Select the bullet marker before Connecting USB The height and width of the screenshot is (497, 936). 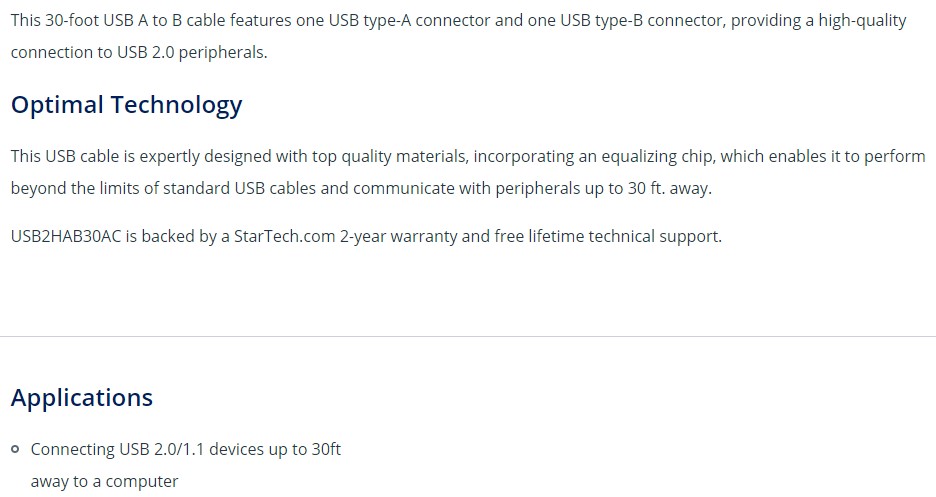click(16, 449)
